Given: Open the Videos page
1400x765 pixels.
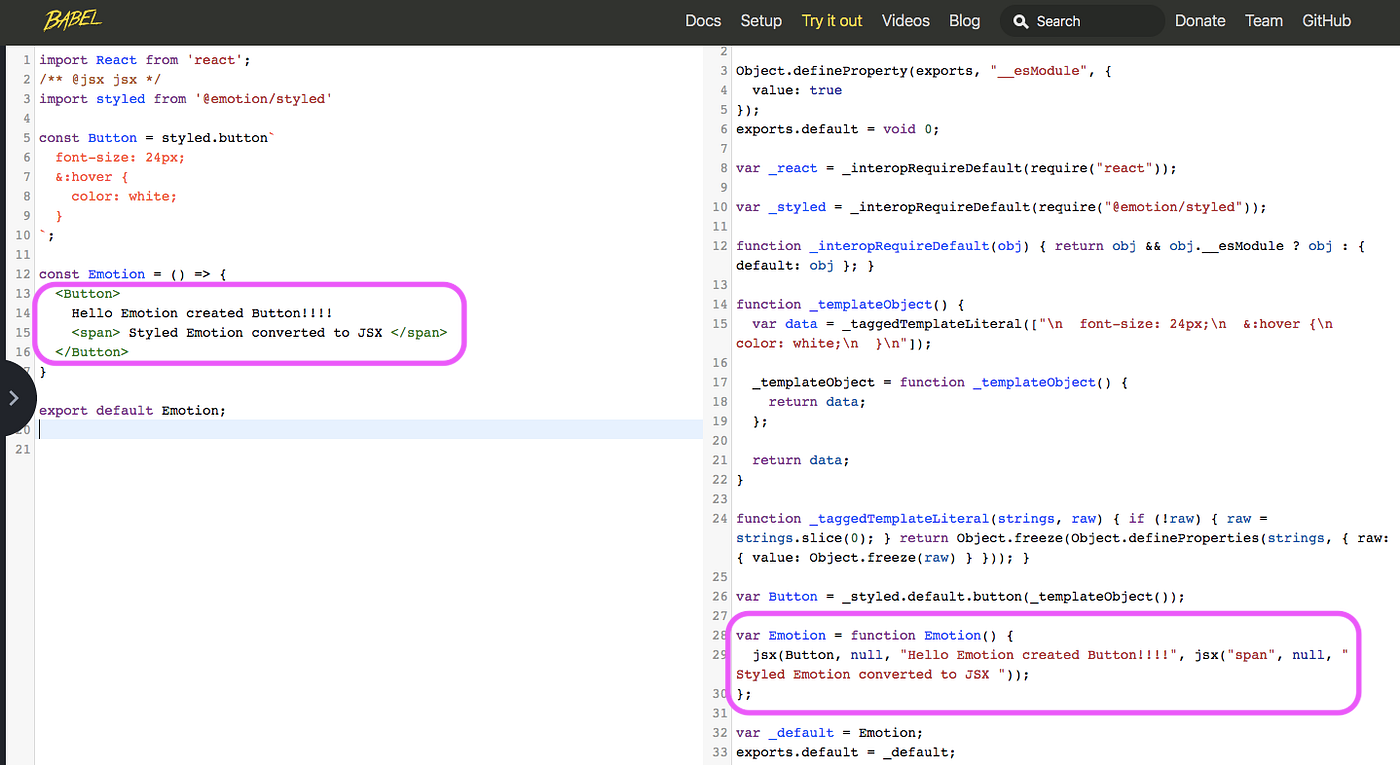Looking at the screenshot, I should (905, 20).
